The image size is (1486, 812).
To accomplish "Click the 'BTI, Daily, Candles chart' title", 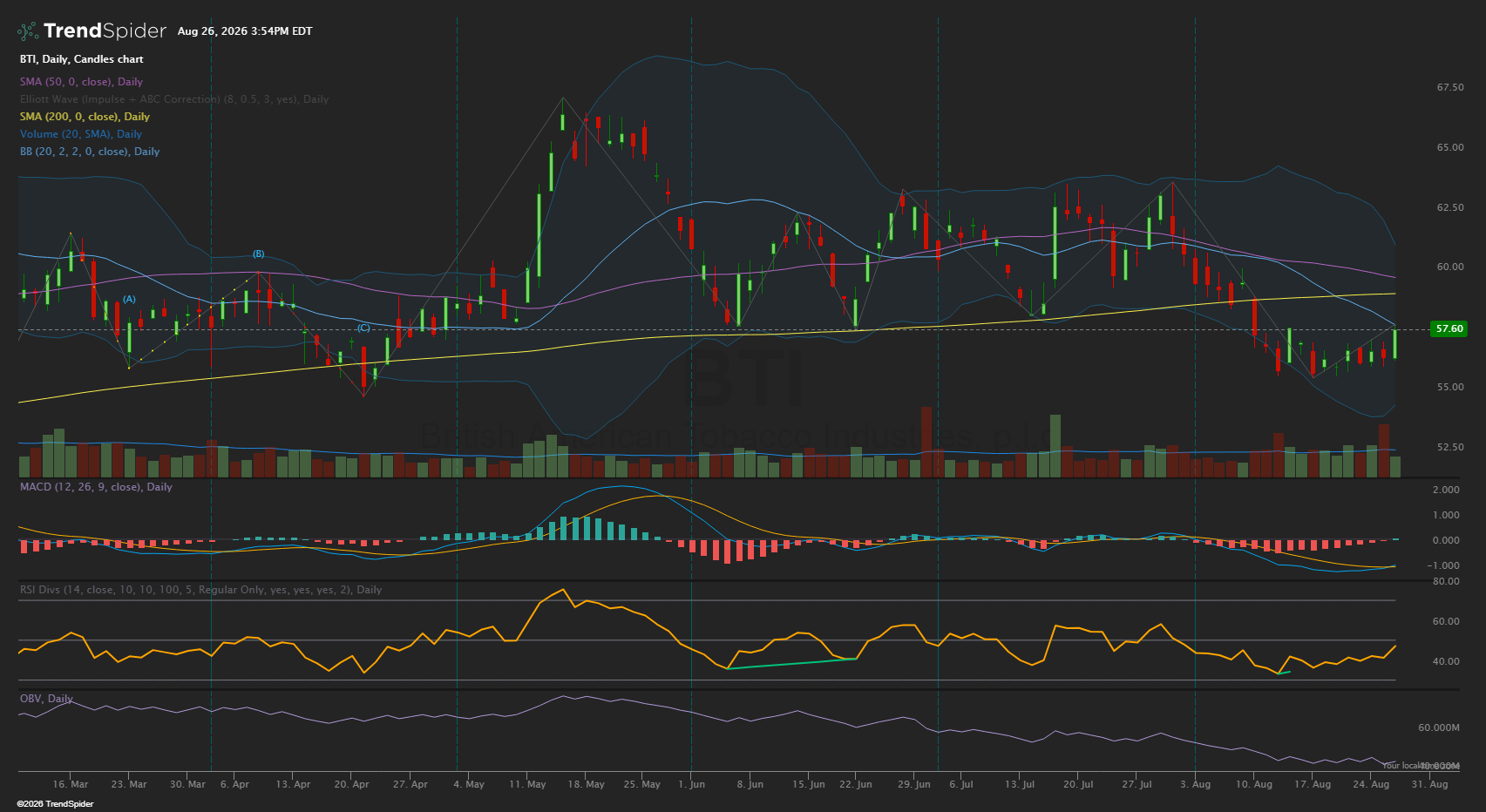I will (x=82, y=59).
